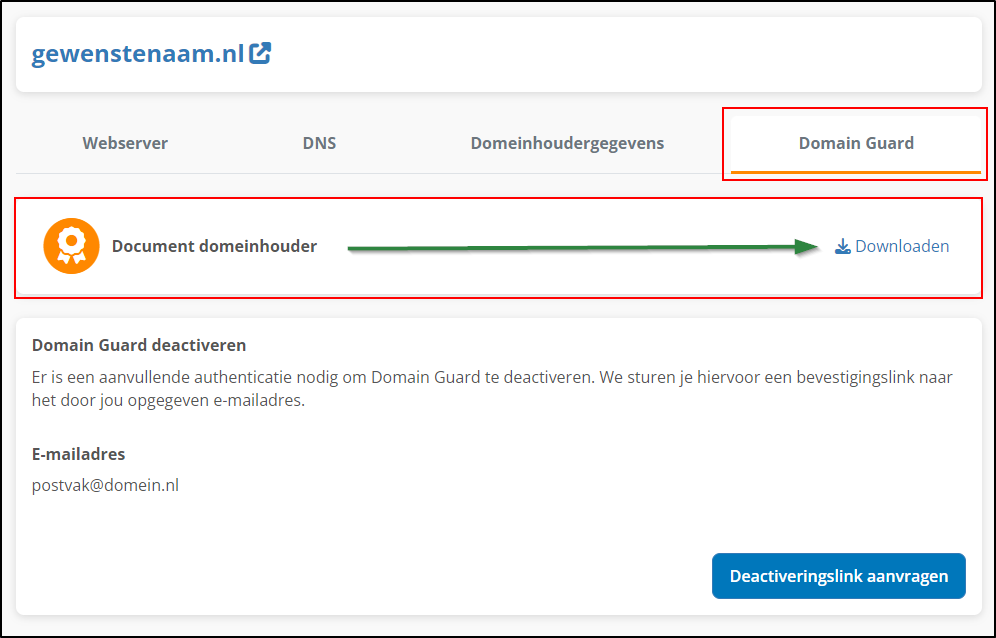Open the DNS tab
This screenshot has height=638, width=996.
click(x=319, y=143)
